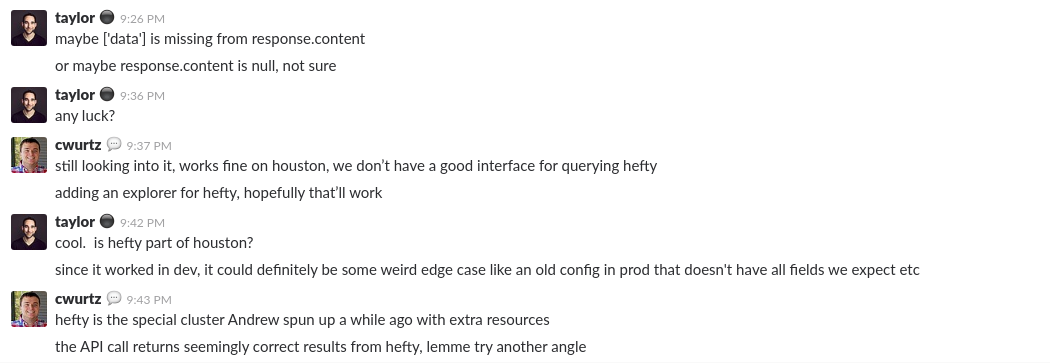
Task: Select cwurtz's username at 9:43 PM message
Action: point(78,299)
